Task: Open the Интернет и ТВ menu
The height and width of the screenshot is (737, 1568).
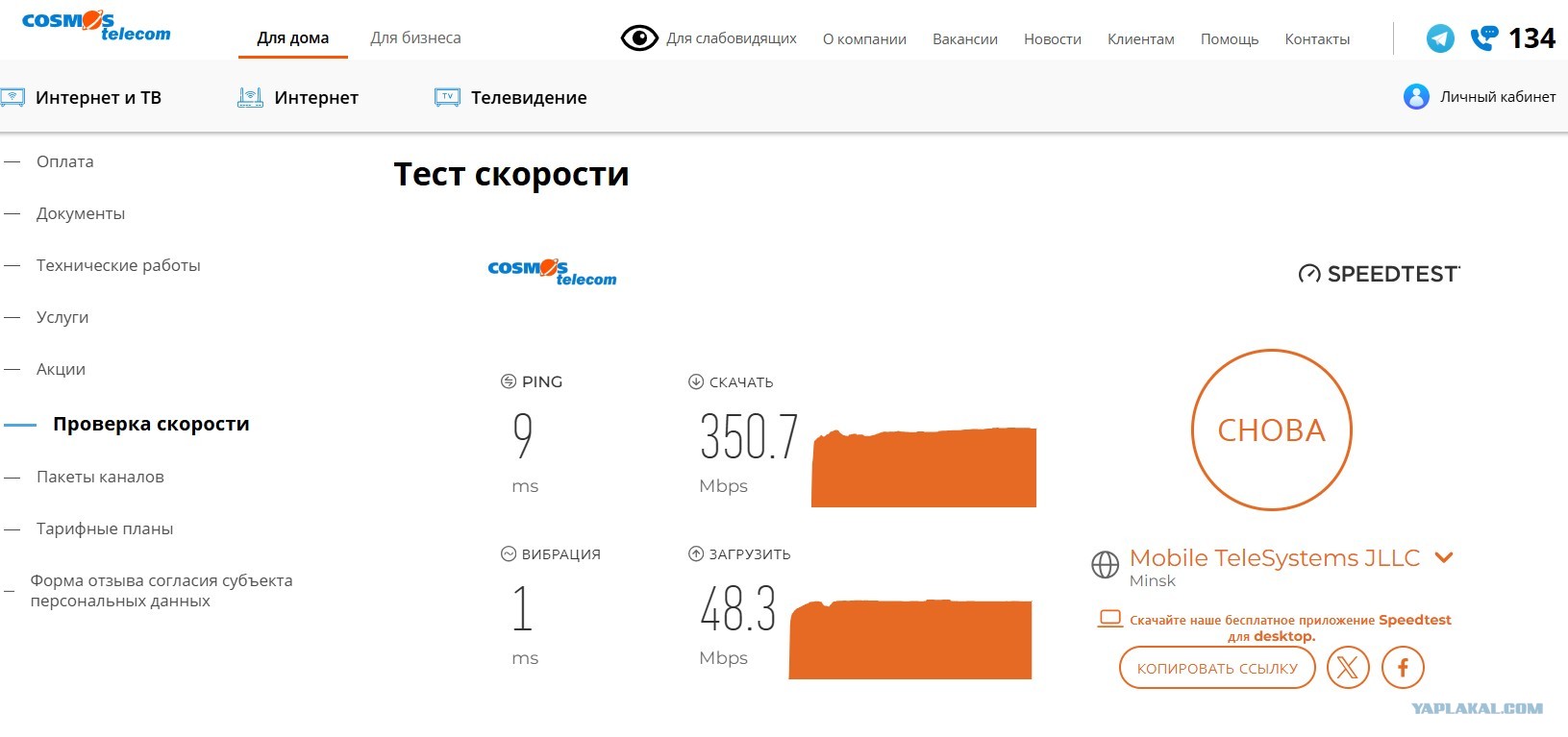Action: point(97,97)
